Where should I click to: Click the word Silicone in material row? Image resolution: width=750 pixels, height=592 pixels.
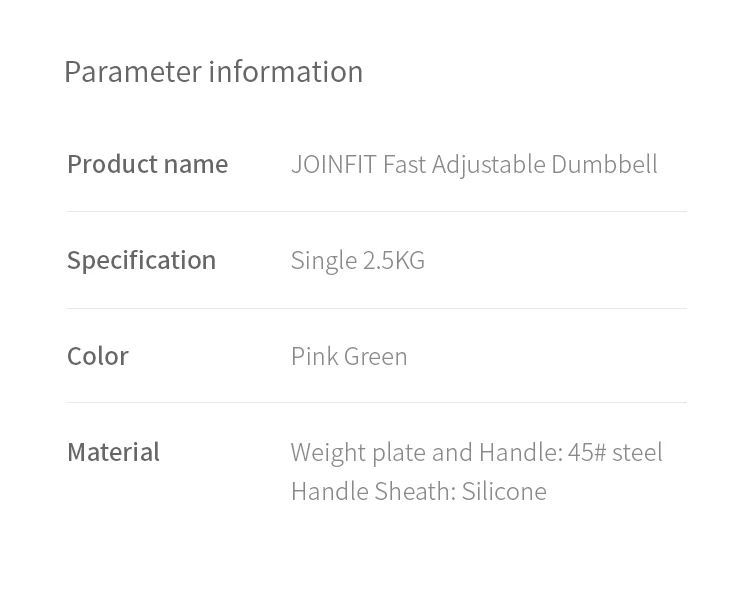pos(504,492)
